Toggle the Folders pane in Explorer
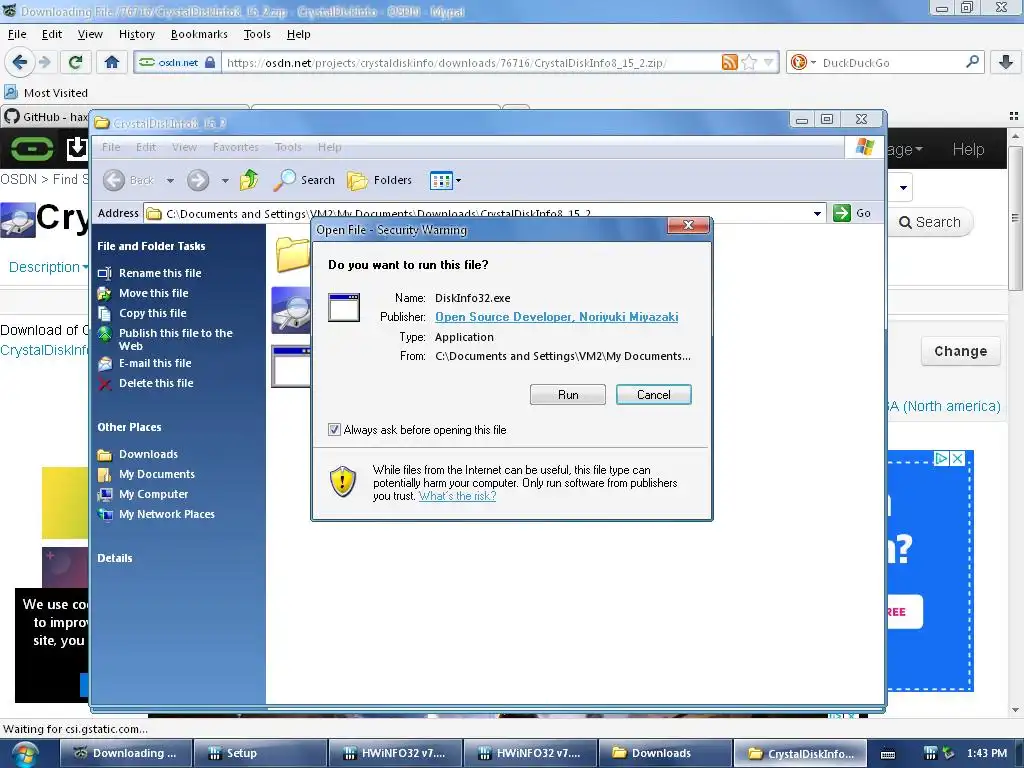1024x768 pixels. (379, 180)
